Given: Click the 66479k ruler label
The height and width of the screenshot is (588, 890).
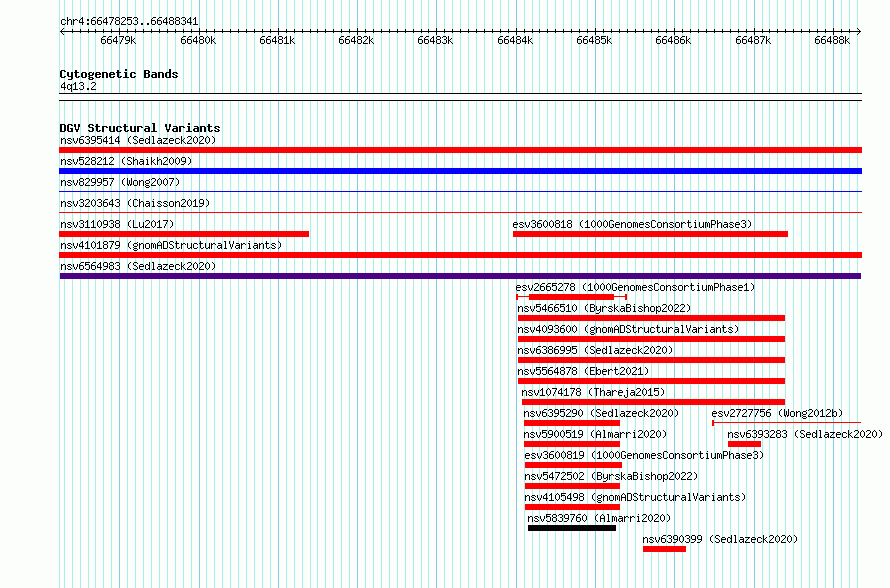Looking at the screenshot, I should pyautogui.click(x=118, y=40).
